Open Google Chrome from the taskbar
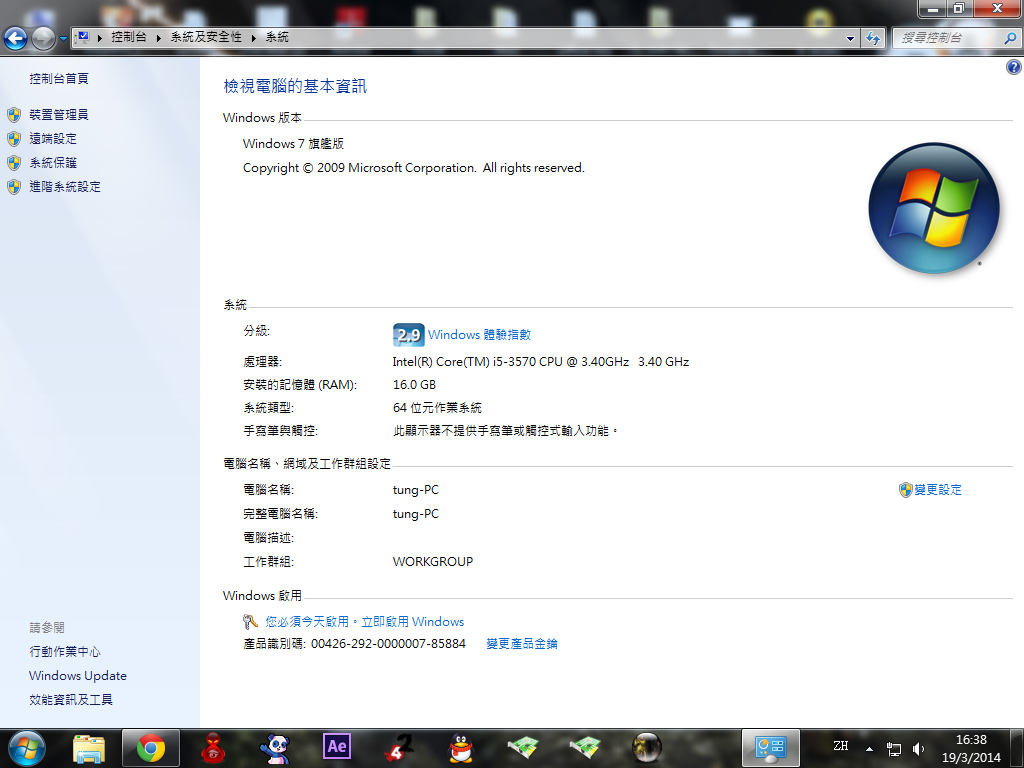The height and width of the screenshot is (768, 1024). 150,748
